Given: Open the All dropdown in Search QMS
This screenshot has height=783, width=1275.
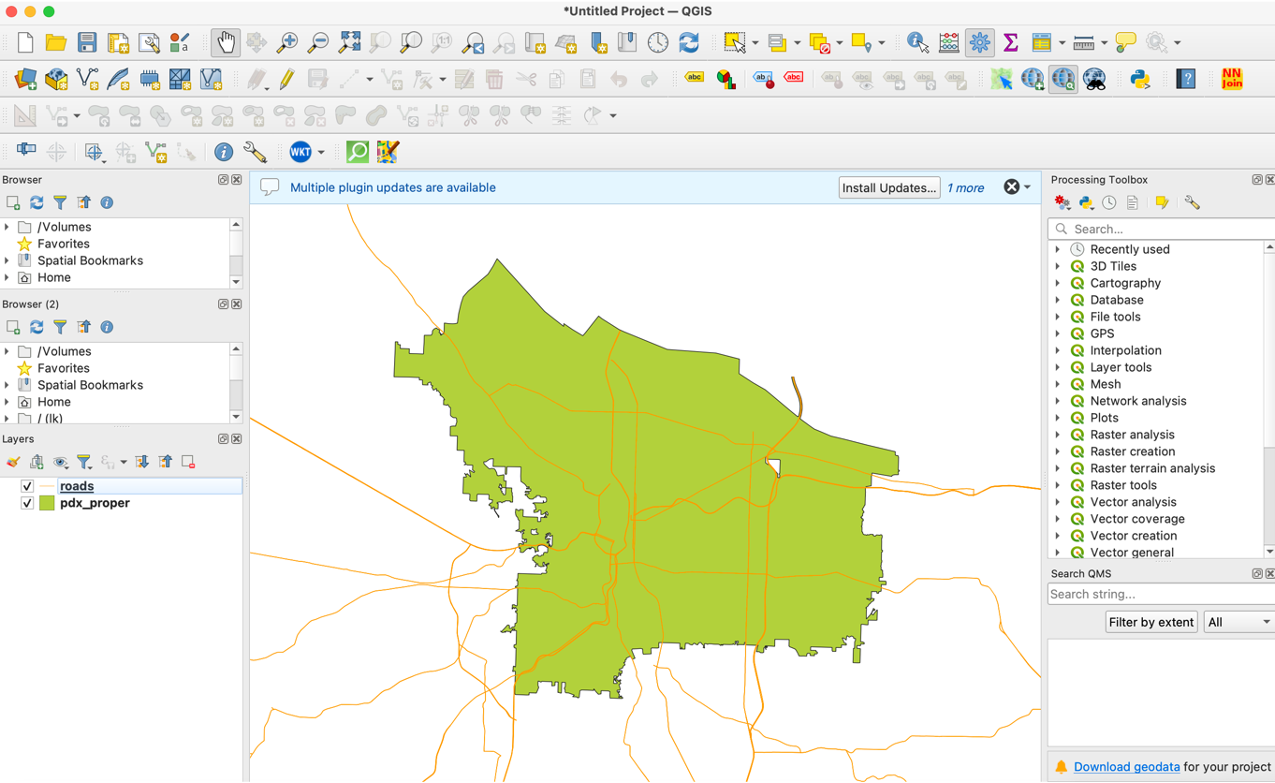Looking at the screenshot, I should (x=1238, y=622).
